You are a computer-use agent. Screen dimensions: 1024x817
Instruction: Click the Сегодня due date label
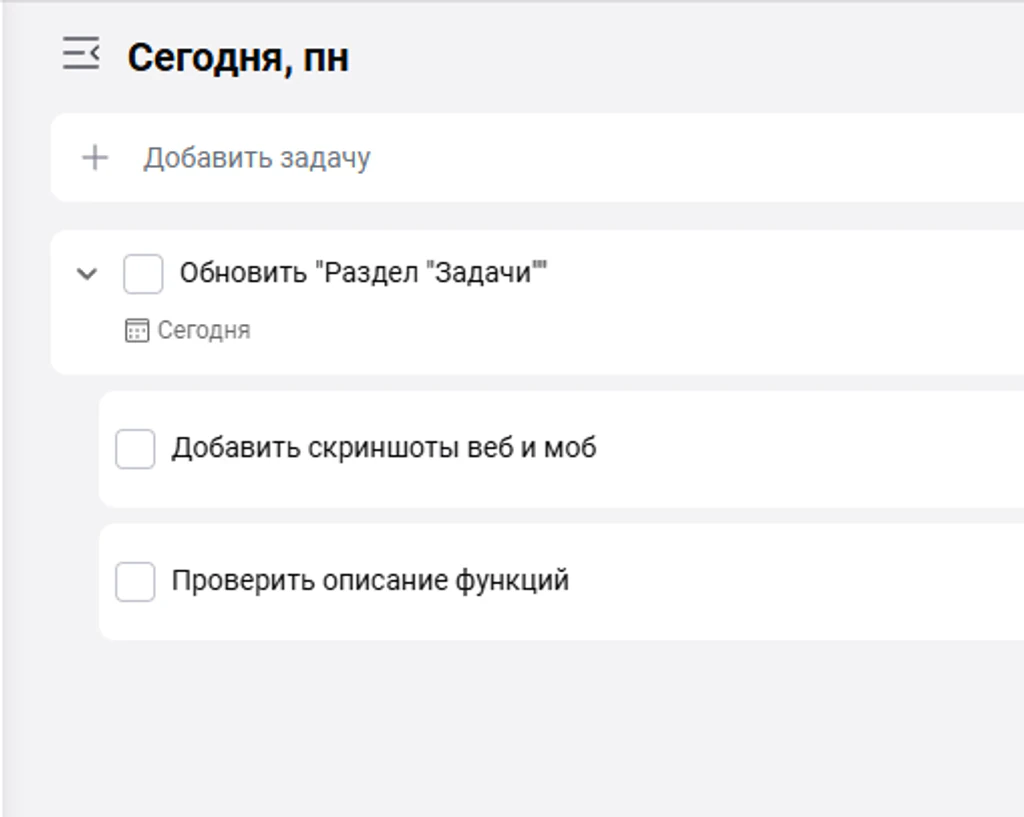coord(204,330)
